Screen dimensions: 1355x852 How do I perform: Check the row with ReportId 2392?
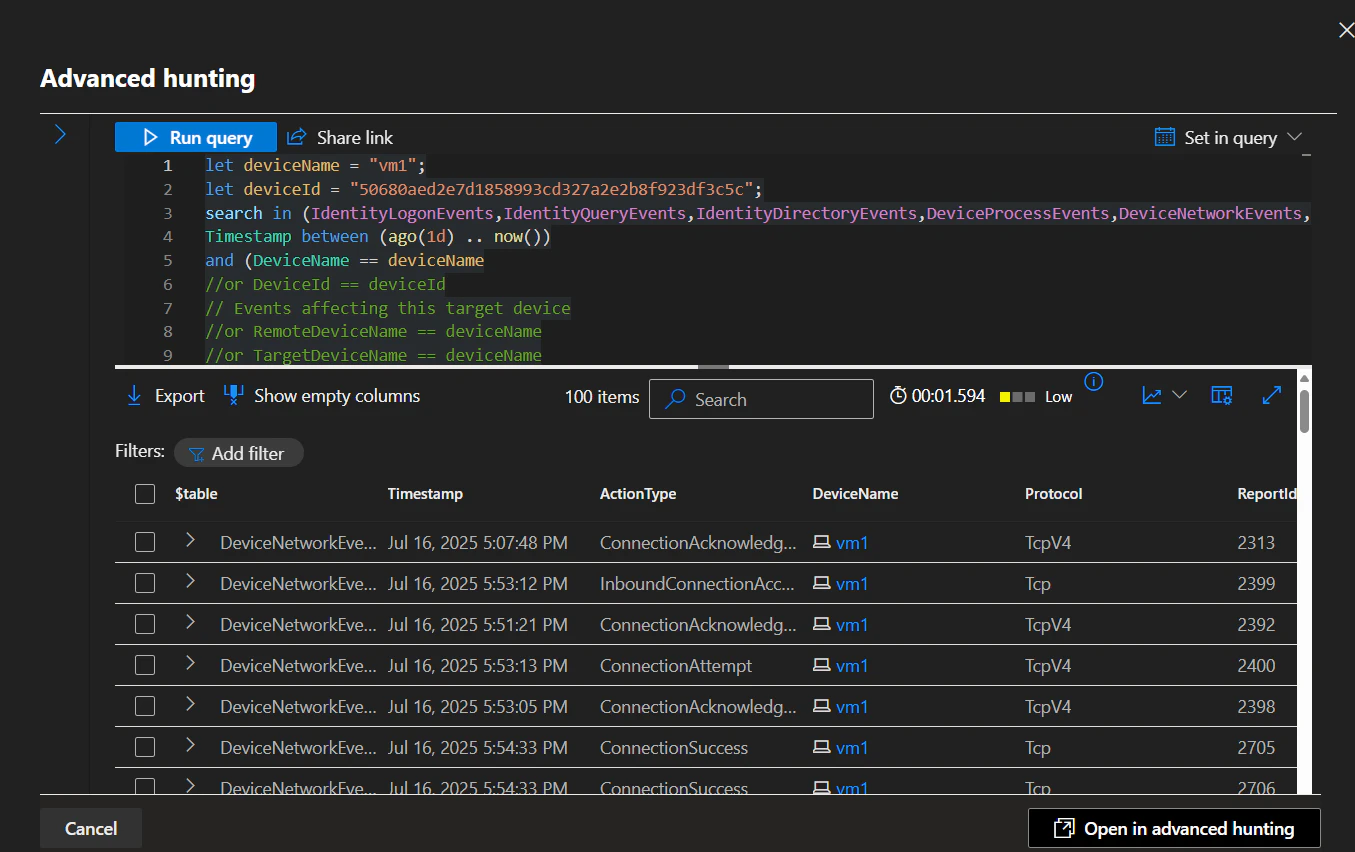(145, 624)
